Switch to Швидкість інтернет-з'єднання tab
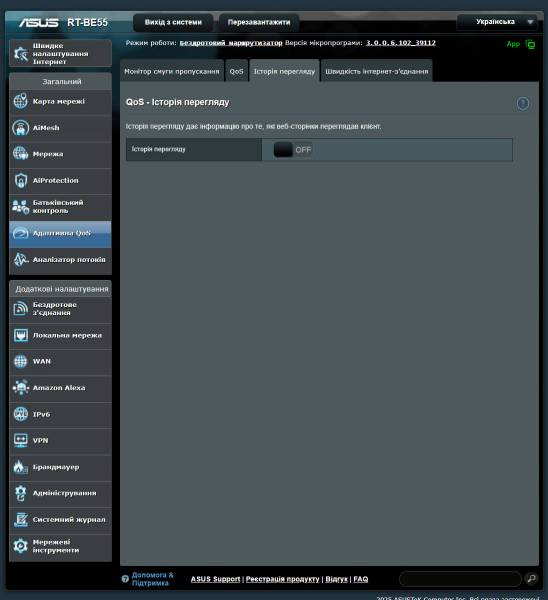This screenshot has width=548, height=600. 377,71
